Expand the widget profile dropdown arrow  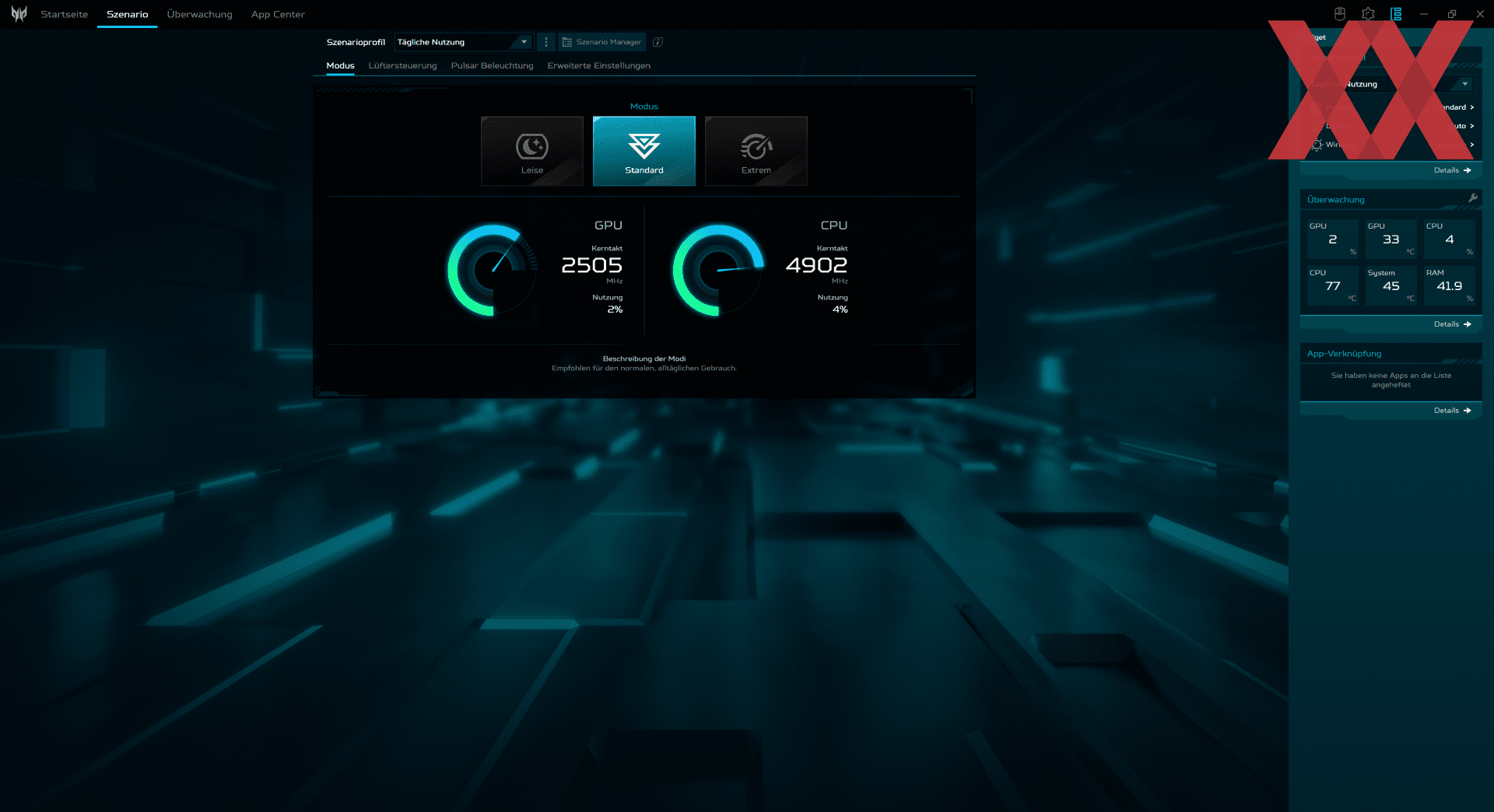click(x=1465, y=84)
